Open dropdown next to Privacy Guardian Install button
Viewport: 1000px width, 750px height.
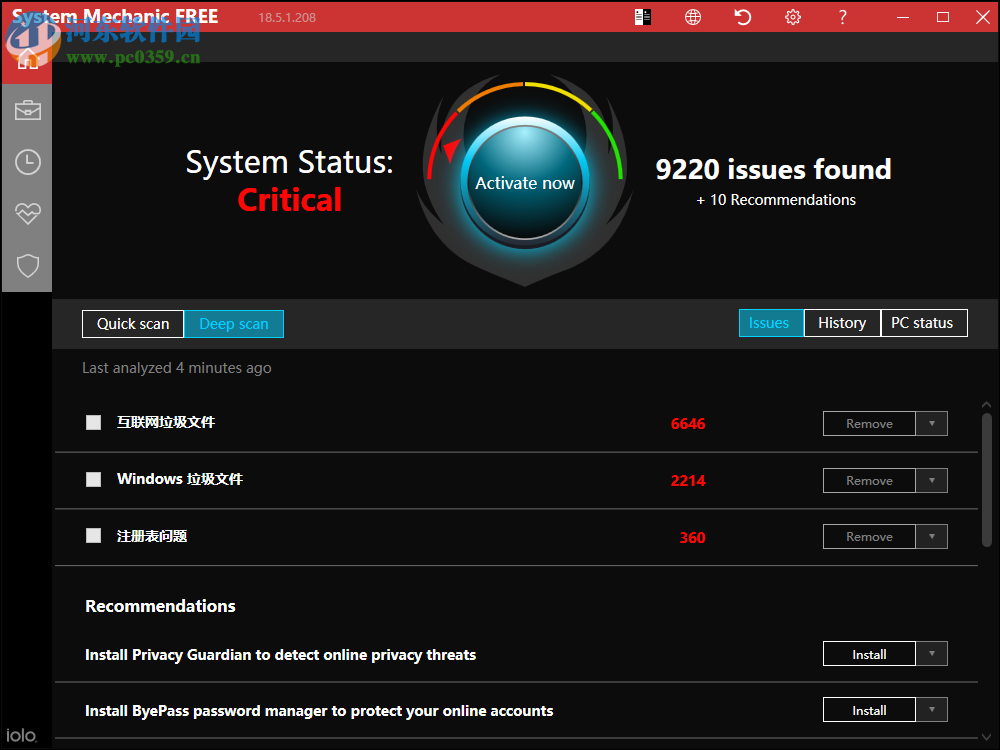(932, 653)
